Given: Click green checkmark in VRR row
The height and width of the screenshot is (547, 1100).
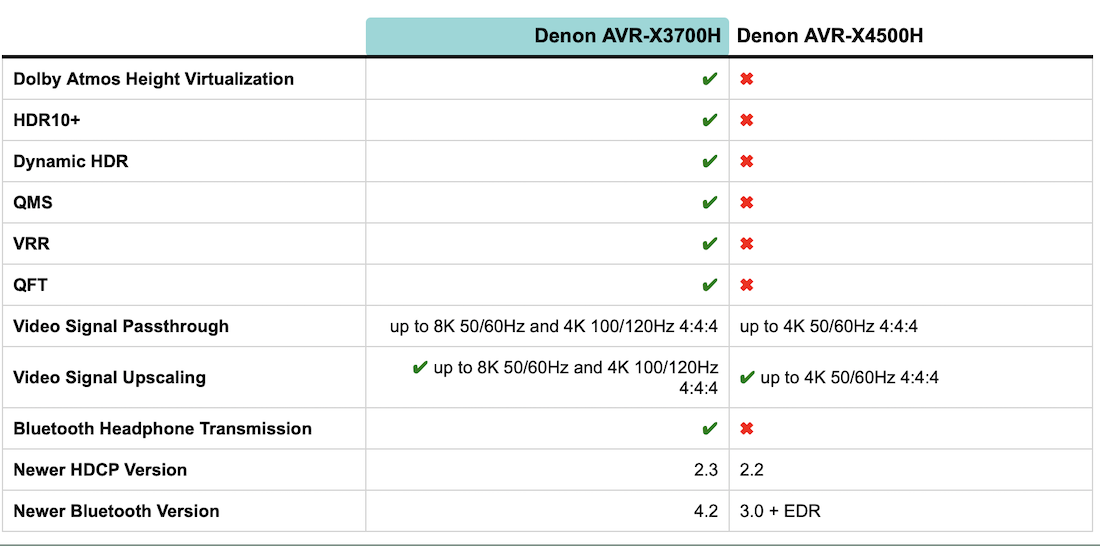Looking at the screenshot, I should tap(709, 244).
